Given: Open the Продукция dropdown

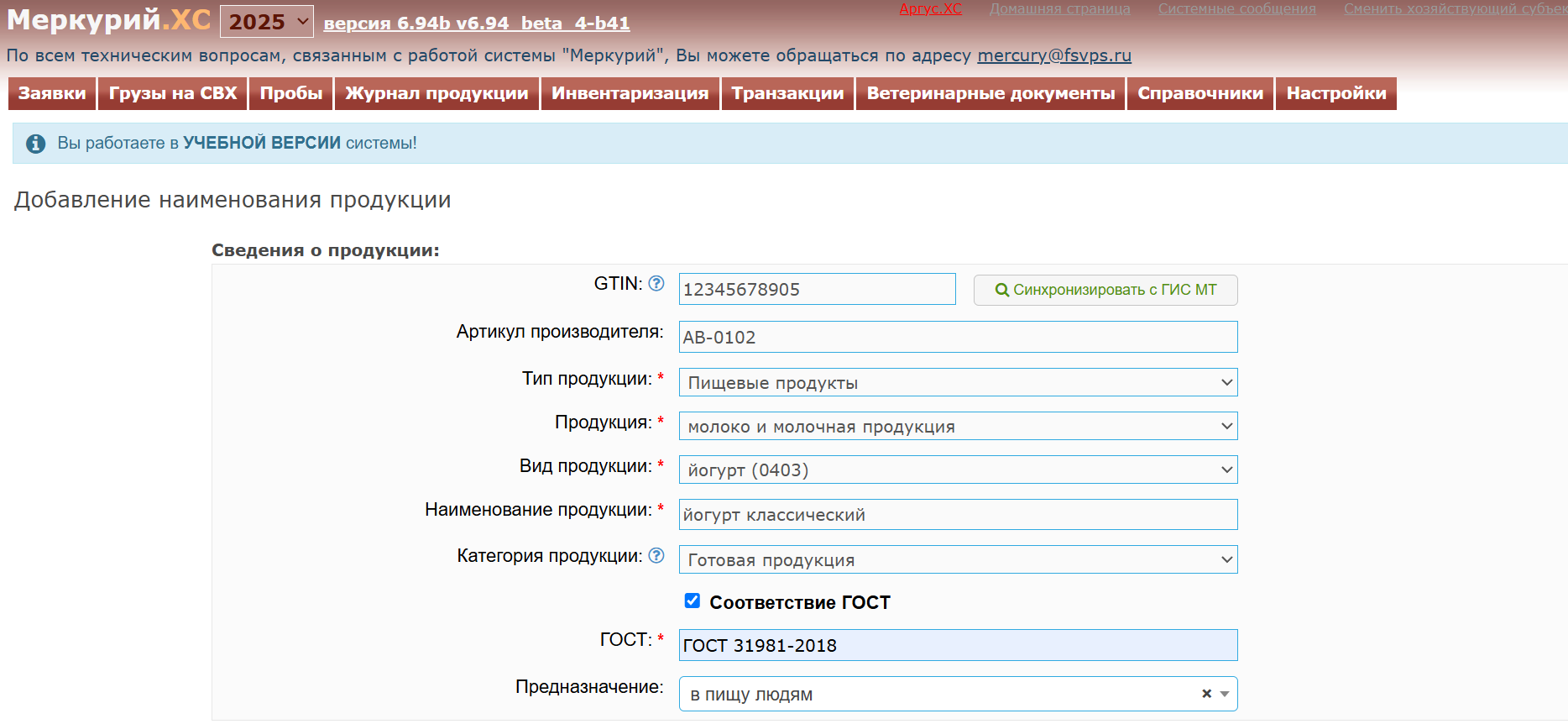Looking at the screenshot, I should 957,427.
